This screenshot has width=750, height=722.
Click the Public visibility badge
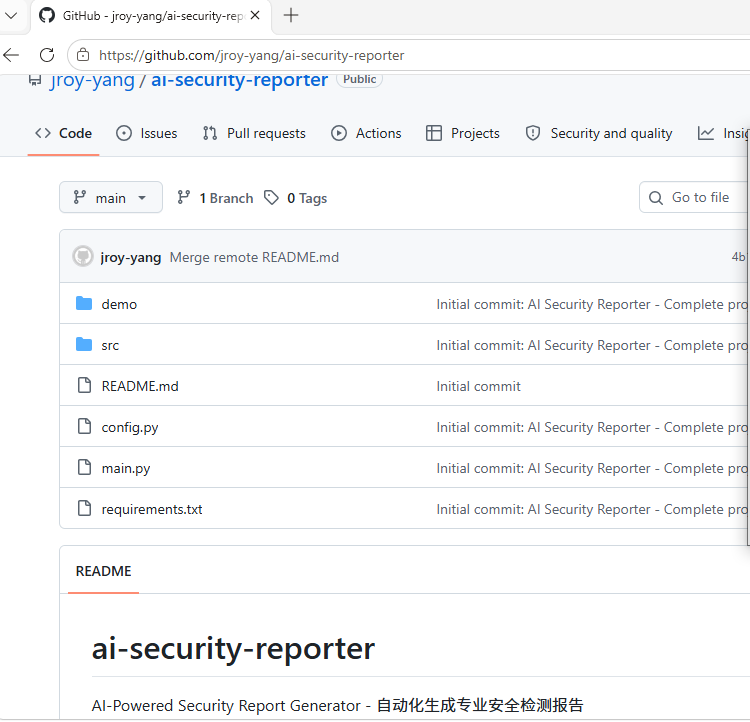coord(360,79)
